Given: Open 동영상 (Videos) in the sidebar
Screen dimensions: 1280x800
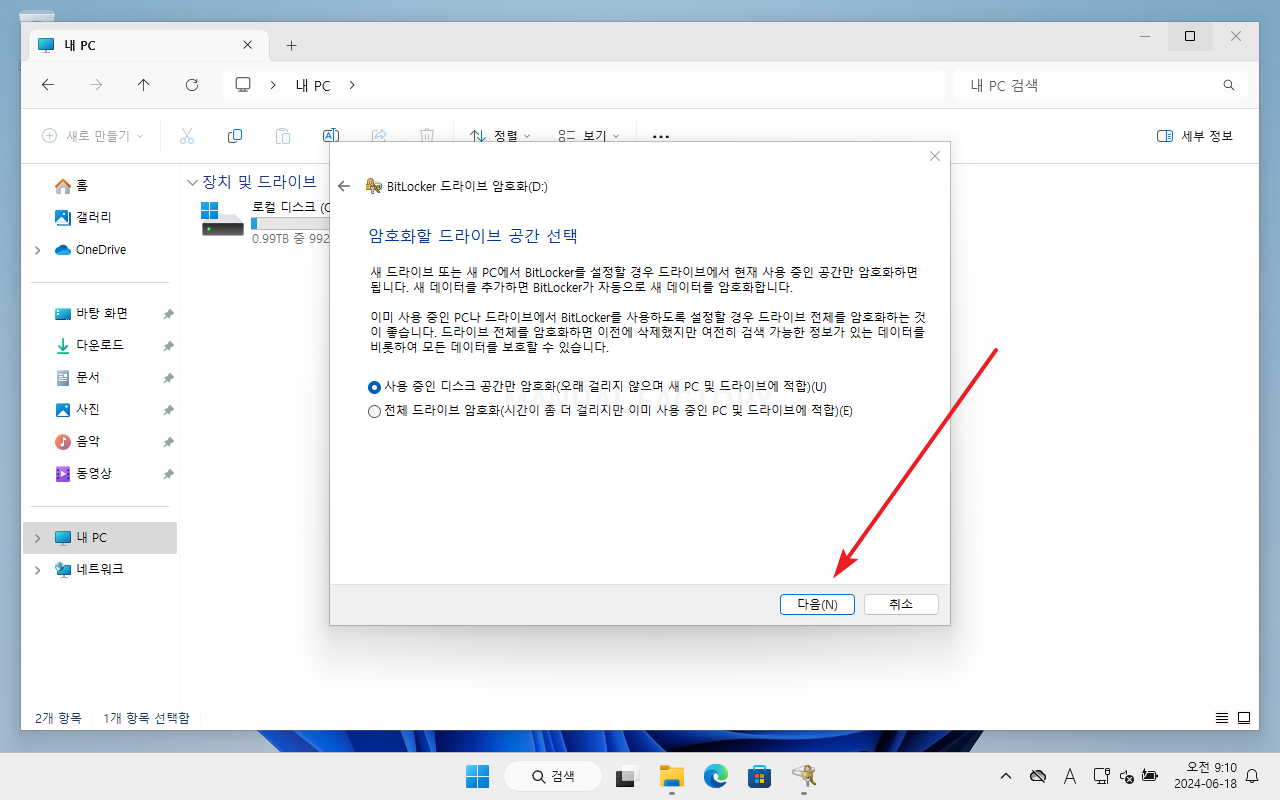Looking at the screenshot, I should pyautogui.click(x=99, y=473).
